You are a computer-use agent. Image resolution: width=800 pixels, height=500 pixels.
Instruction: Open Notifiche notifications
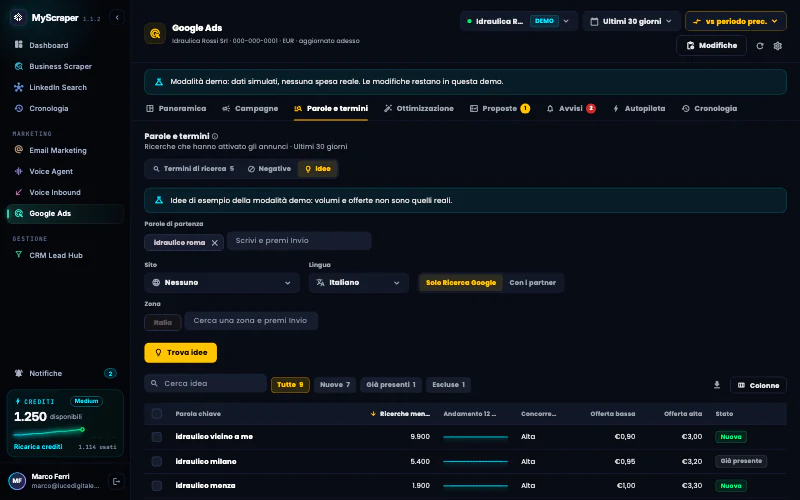[x=65, y=373]
